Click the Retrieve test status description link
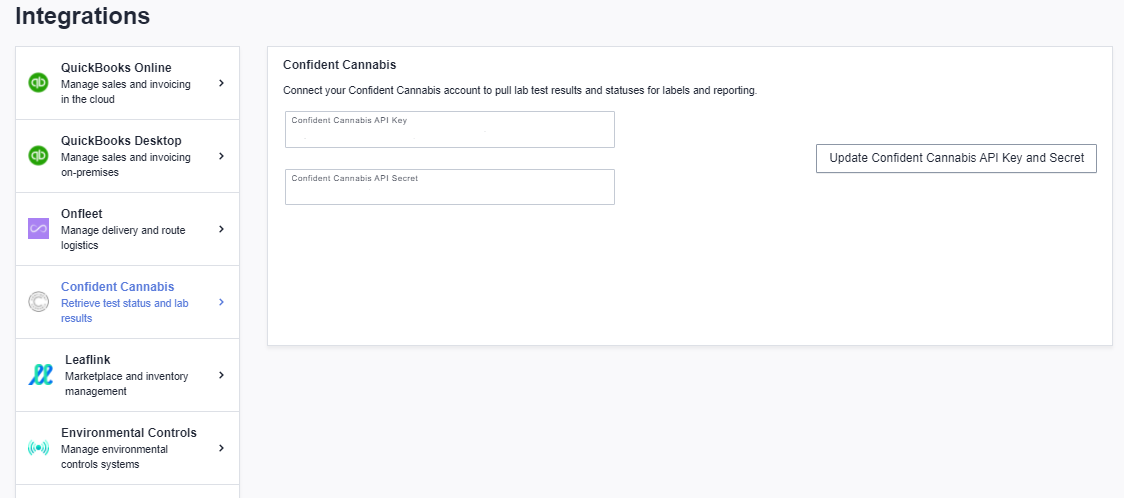Viewport: 1124px width, 498px height. 125,310
